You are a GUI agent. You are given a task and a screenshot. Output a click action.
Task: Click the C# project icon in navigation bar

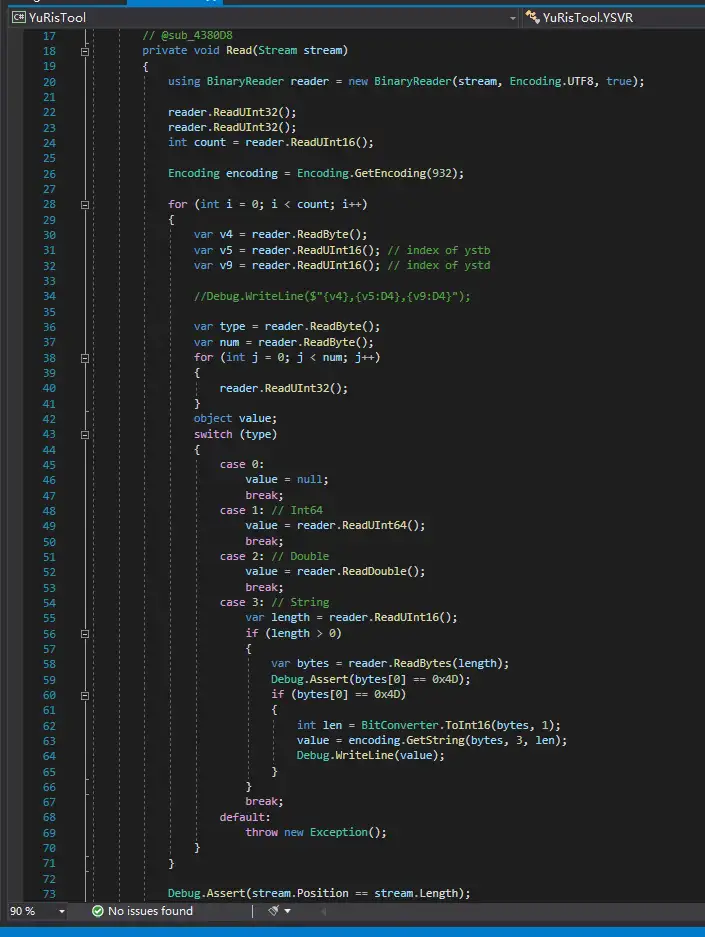coord(18,17)
